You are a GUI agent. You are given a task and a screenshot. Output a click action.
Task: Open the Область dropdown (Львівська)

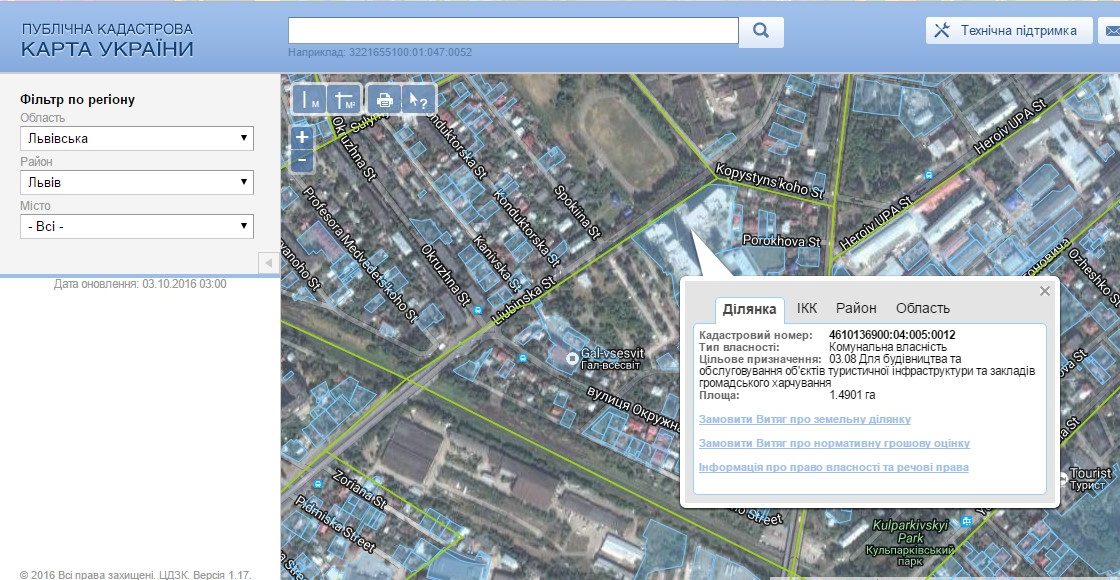(137, 138)
